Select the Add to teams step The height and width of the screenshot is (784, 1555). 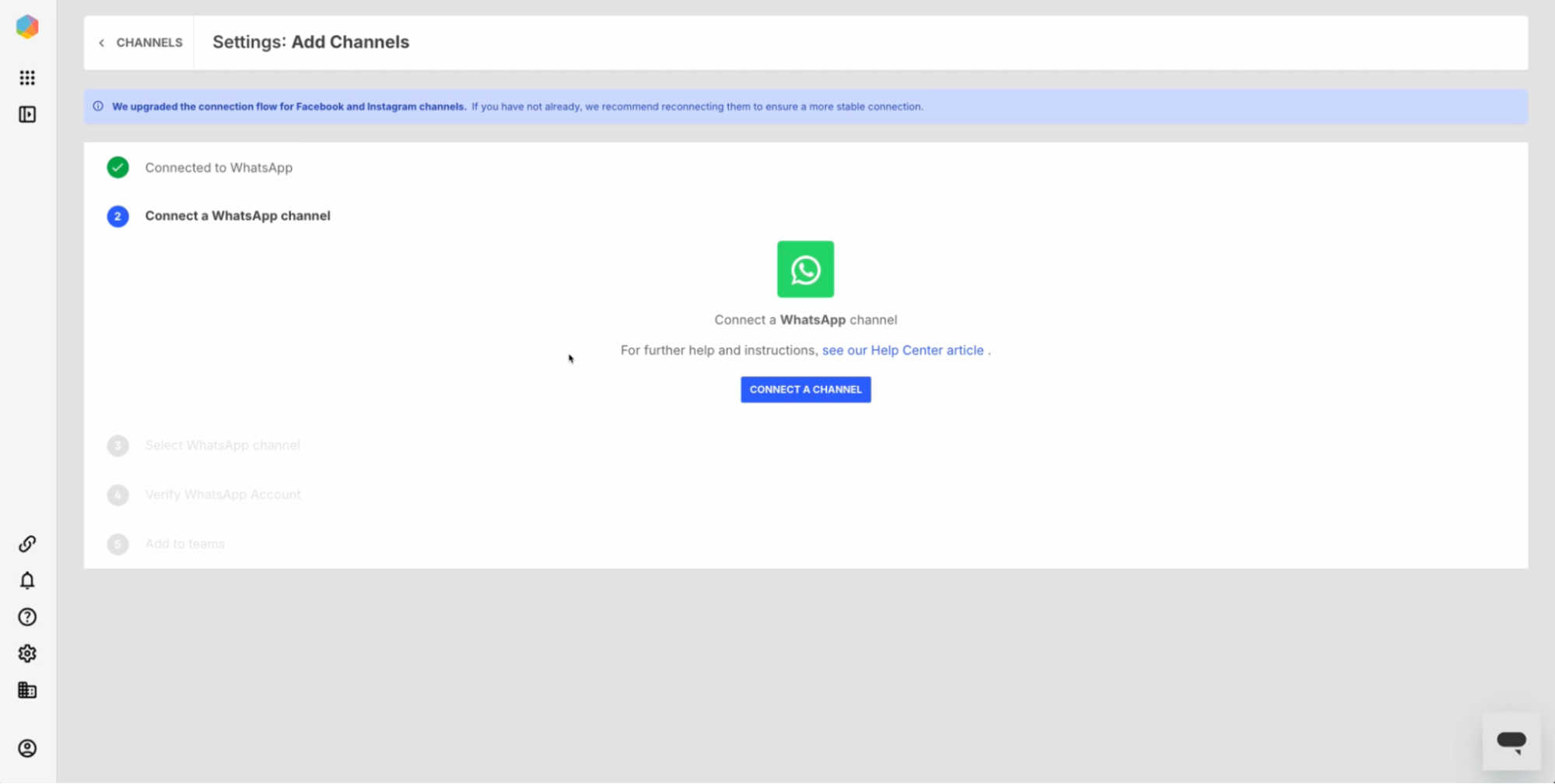pos(185,544)
